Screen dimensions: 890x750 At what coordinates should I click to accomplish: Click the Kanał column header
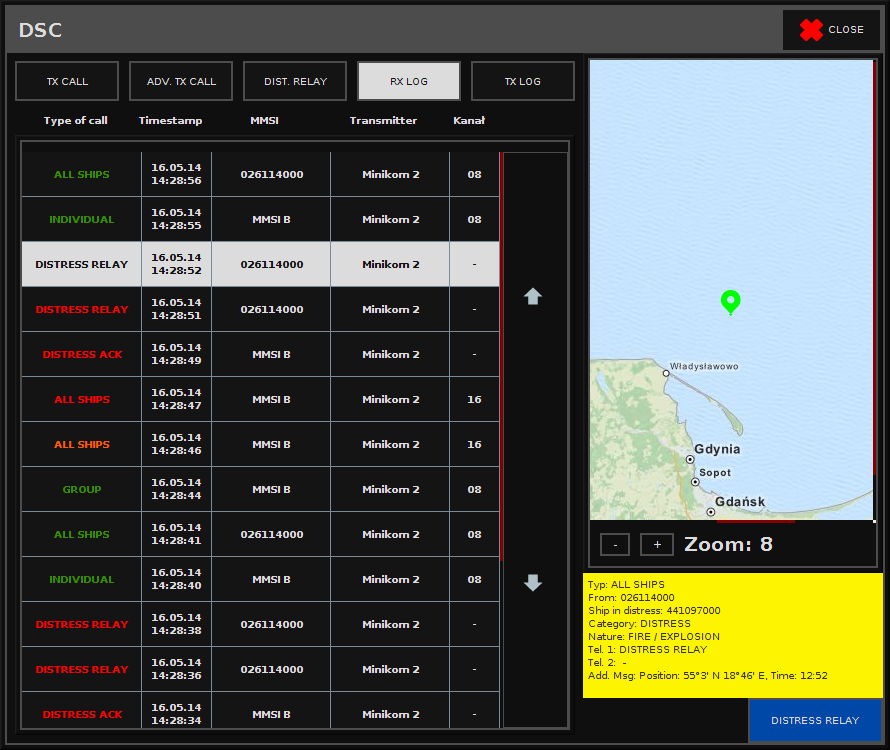point(469,120)
